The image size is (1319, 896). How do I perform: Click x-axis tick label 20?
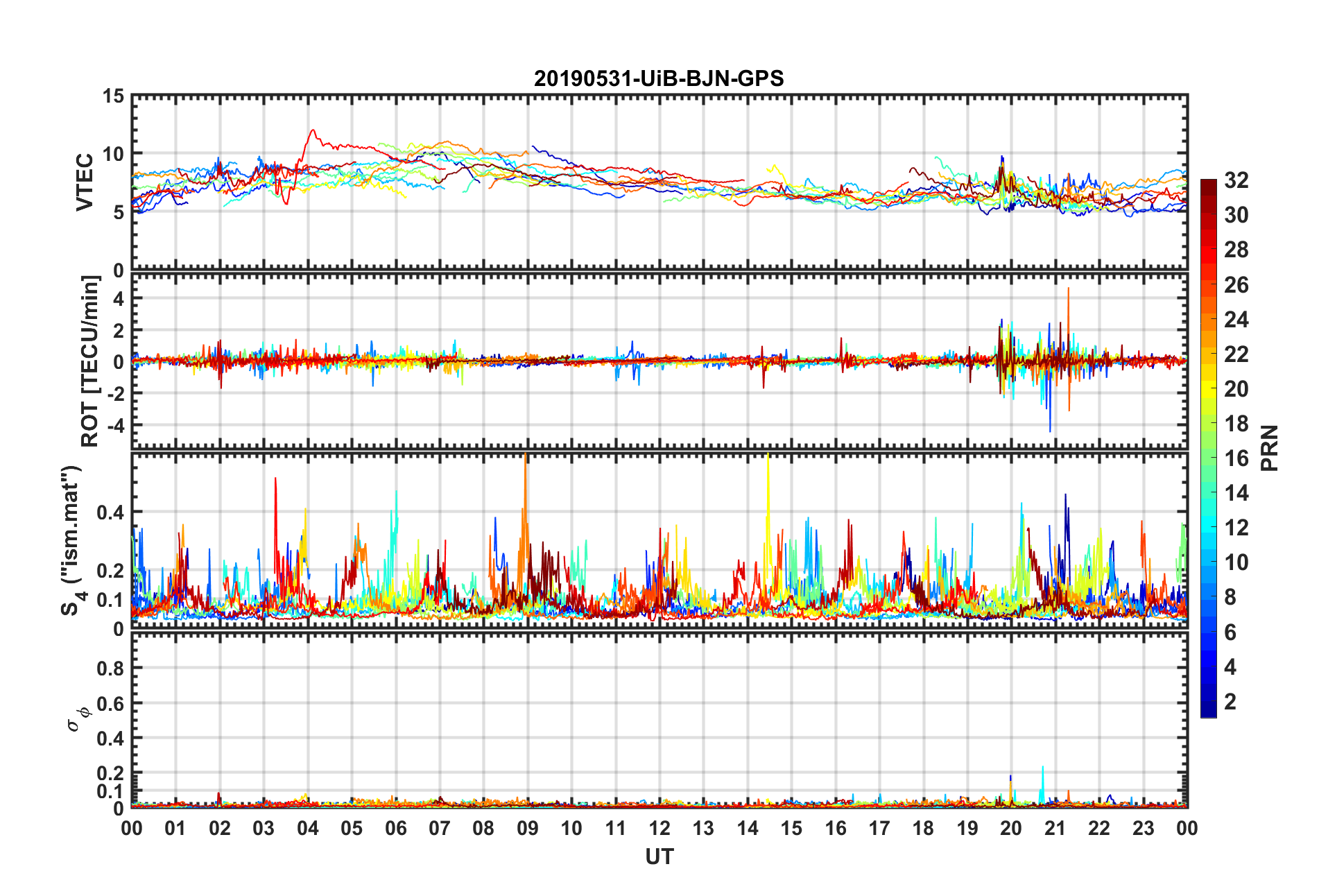pos(1011,828)
